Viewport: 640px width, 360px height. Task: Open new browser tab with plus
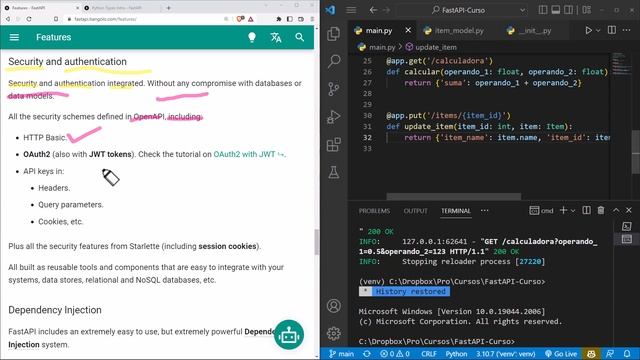point(168,8)
